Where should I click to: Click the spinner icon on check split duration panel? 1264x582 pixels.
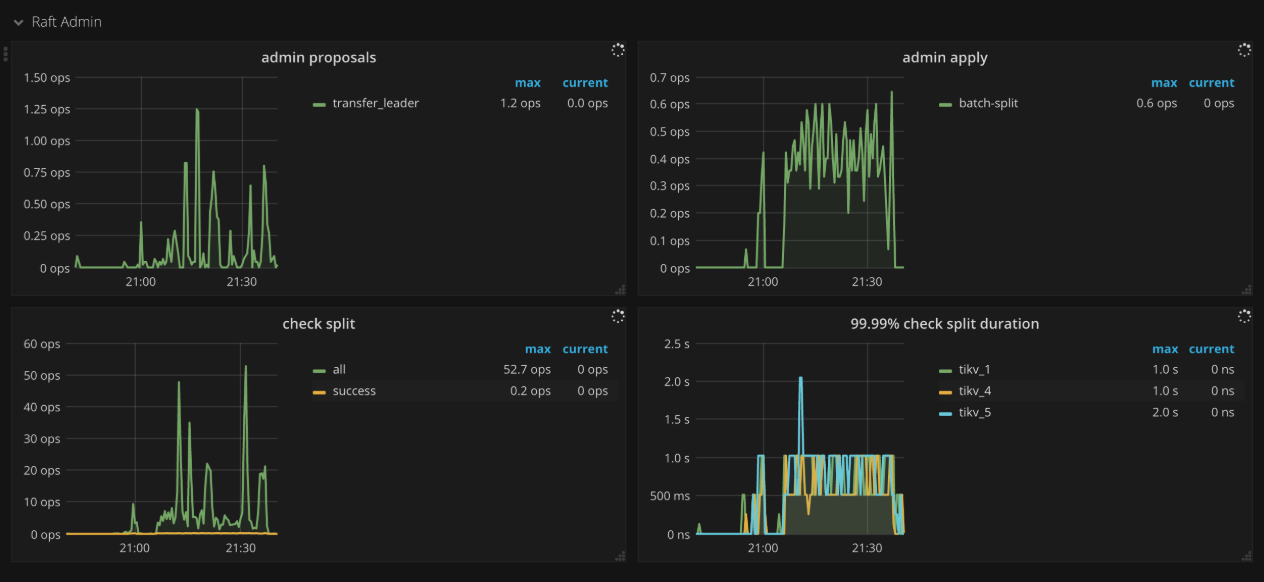pyautogui.click(x=1243, y=315)
